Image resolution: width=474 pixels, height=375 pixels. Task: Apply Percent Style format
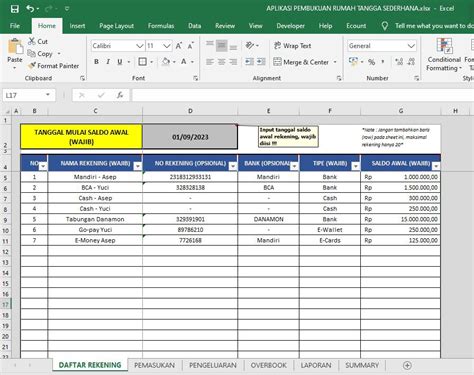click(371, 62)
